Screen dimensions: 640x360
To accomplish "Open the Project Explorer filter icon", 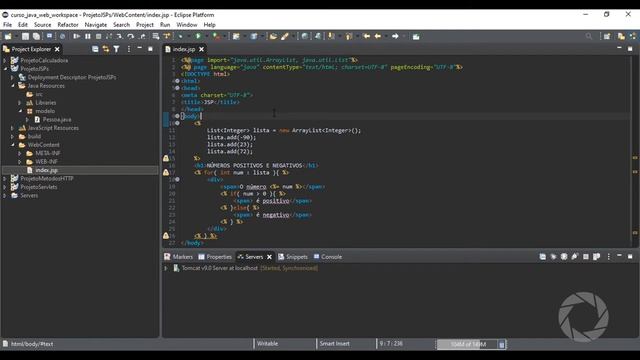I will 116,49.
